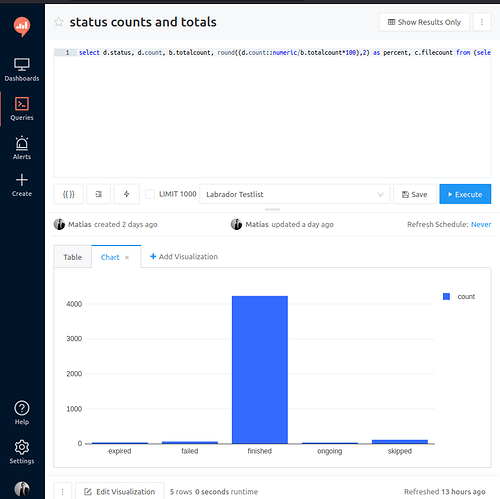500x499 pixels.
Task: Open the Dashboards section in sidebar
Action: click(x=22, y=70)
